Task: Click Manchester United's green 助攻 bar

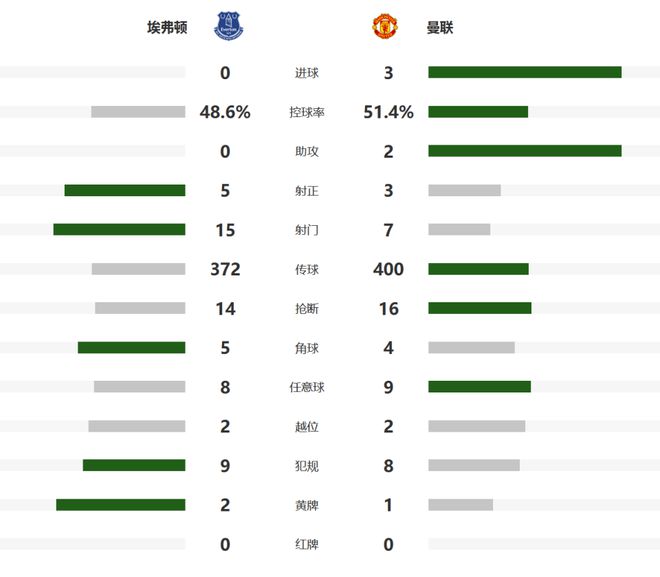Action: (524, 151)
